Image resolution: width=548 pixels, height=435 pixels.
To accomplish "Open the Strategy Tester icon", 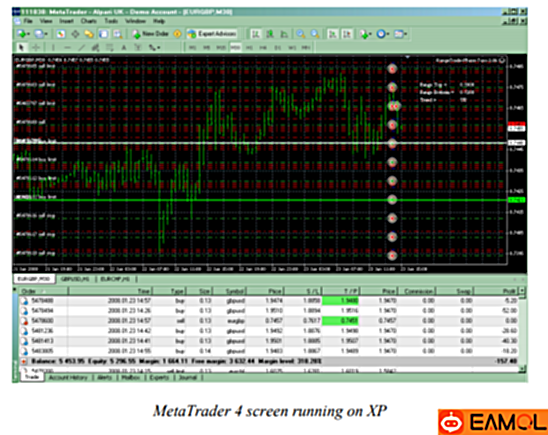I will click(118, 34).
